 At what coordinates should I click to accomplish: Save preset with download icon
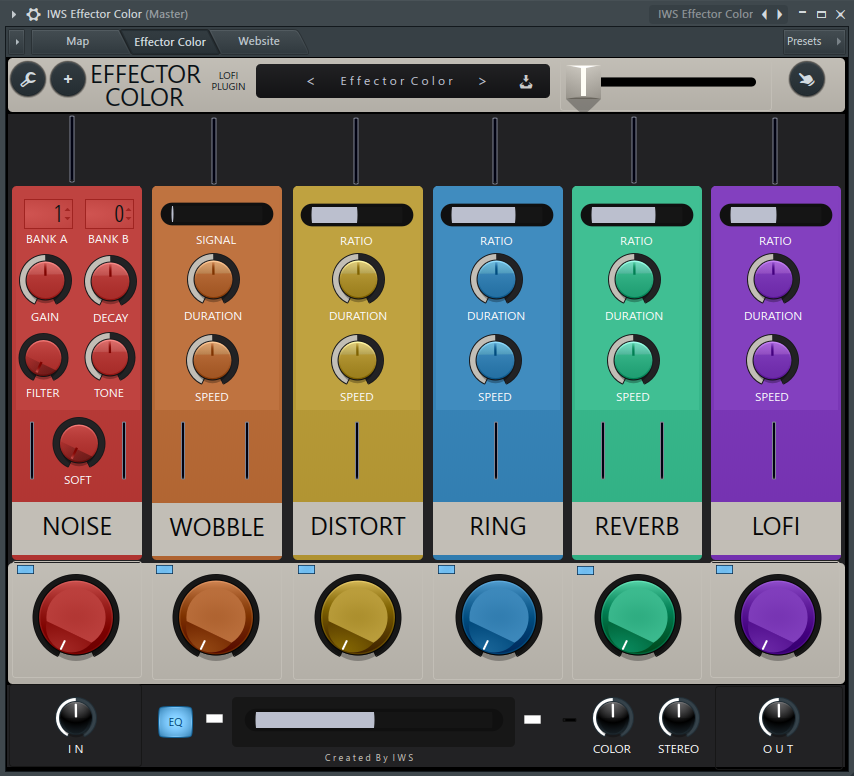(x=526, y=82)
